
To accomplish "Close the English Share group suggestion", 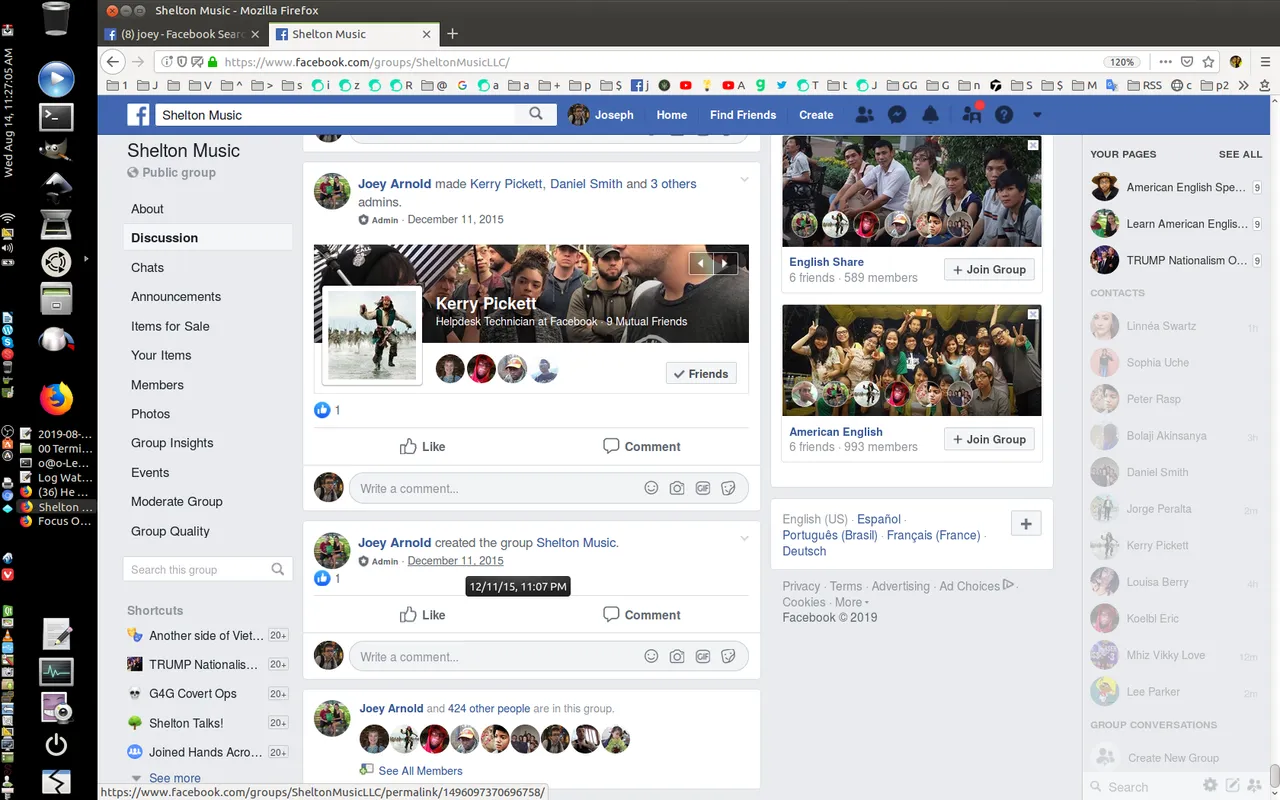I will click(x=1033, y=145).
